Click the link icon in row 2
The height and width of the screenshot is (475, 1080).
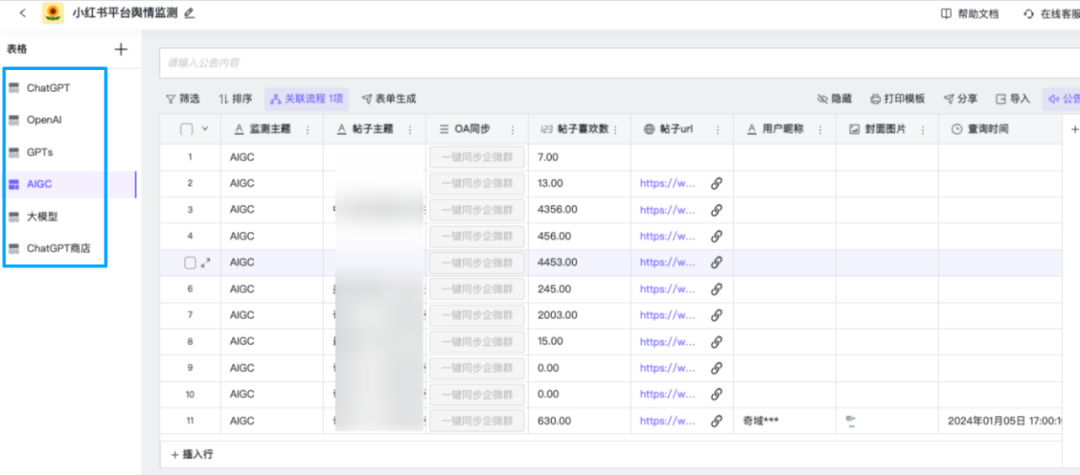coord(716,183)
